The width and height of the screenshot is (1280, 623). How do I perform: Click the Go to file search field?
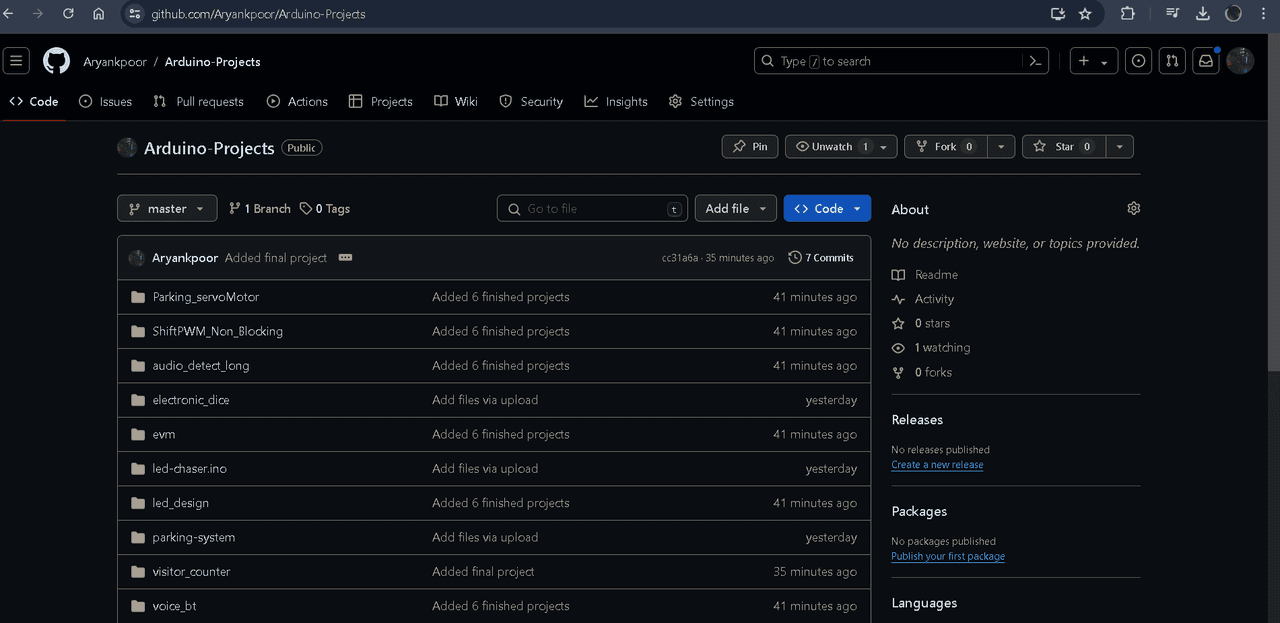pos(592,208)
